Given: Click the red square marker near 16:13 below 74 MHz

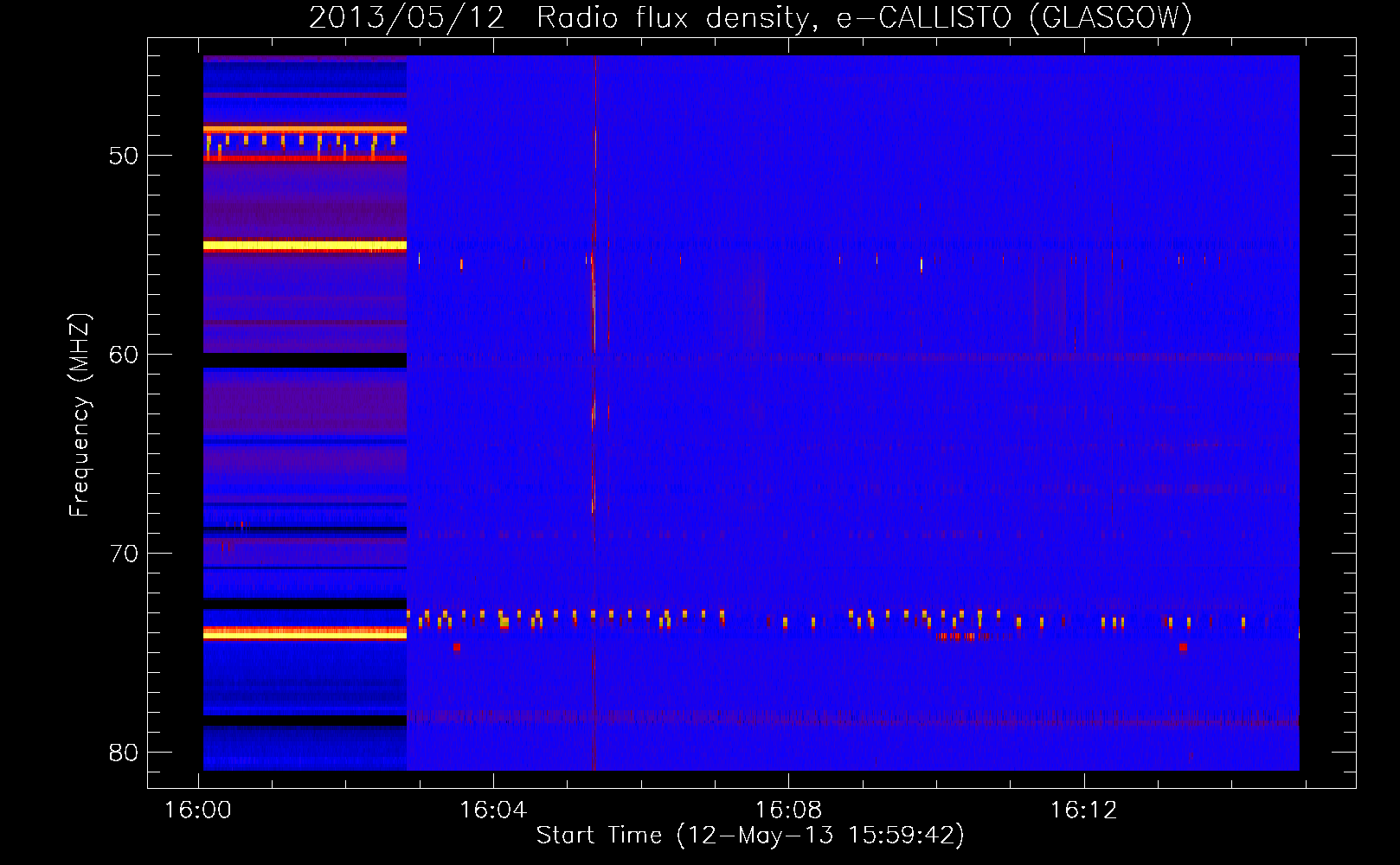Looking at the screenshot, I should click(x=1183, y=647).
